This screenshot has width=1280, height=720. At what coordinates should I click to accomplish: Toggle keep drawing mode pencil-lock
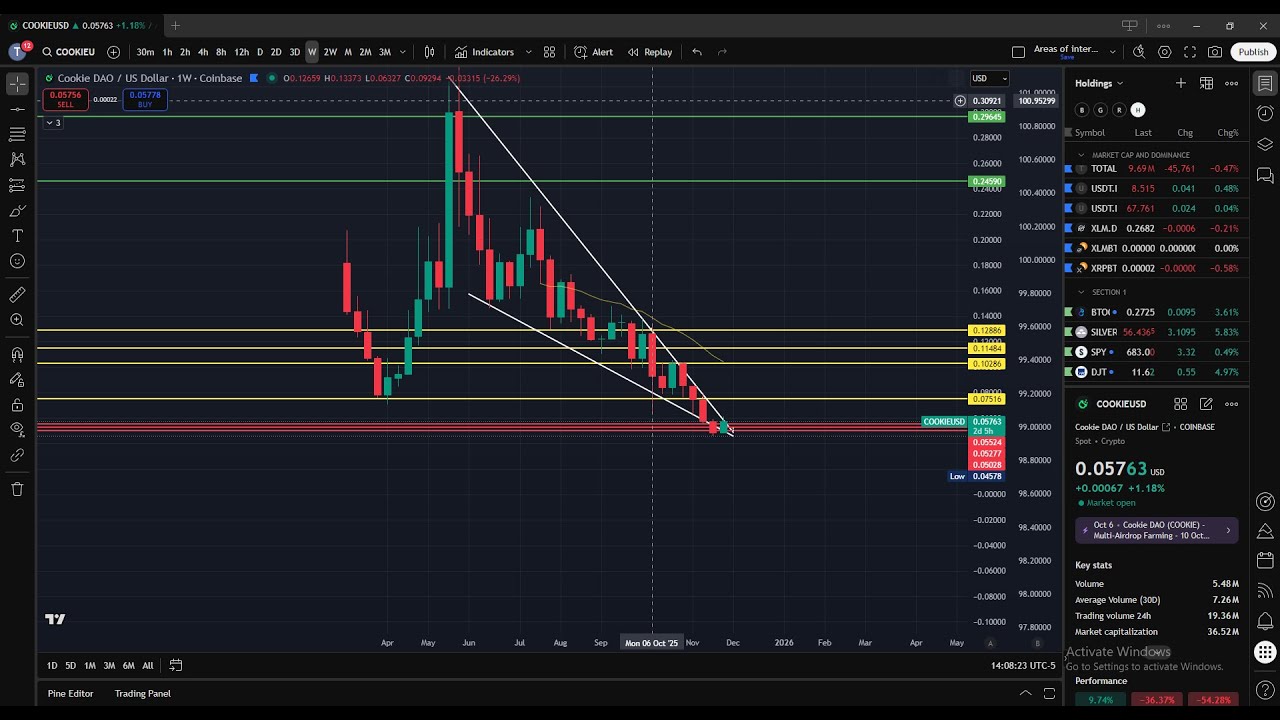17,380
